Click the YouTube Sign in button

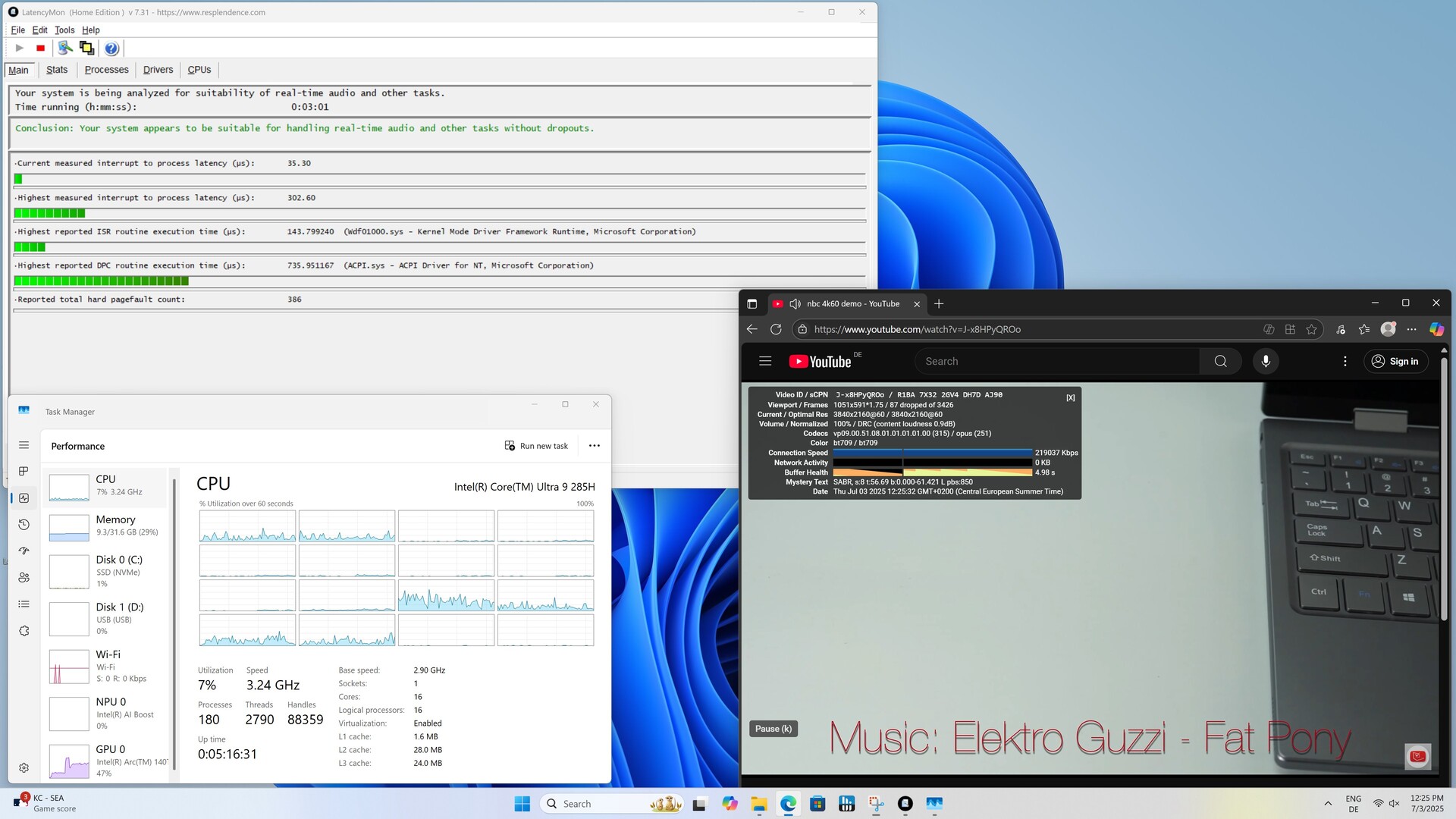(x=1395, y=362)
